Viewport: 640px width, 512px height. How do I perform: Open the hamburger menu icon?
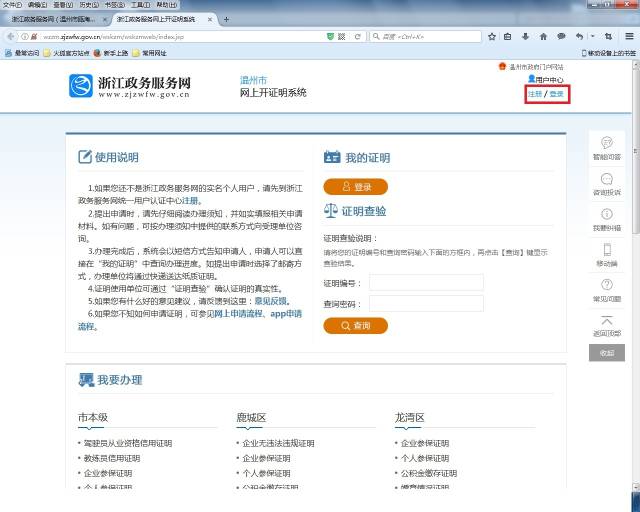coord(629,37)
